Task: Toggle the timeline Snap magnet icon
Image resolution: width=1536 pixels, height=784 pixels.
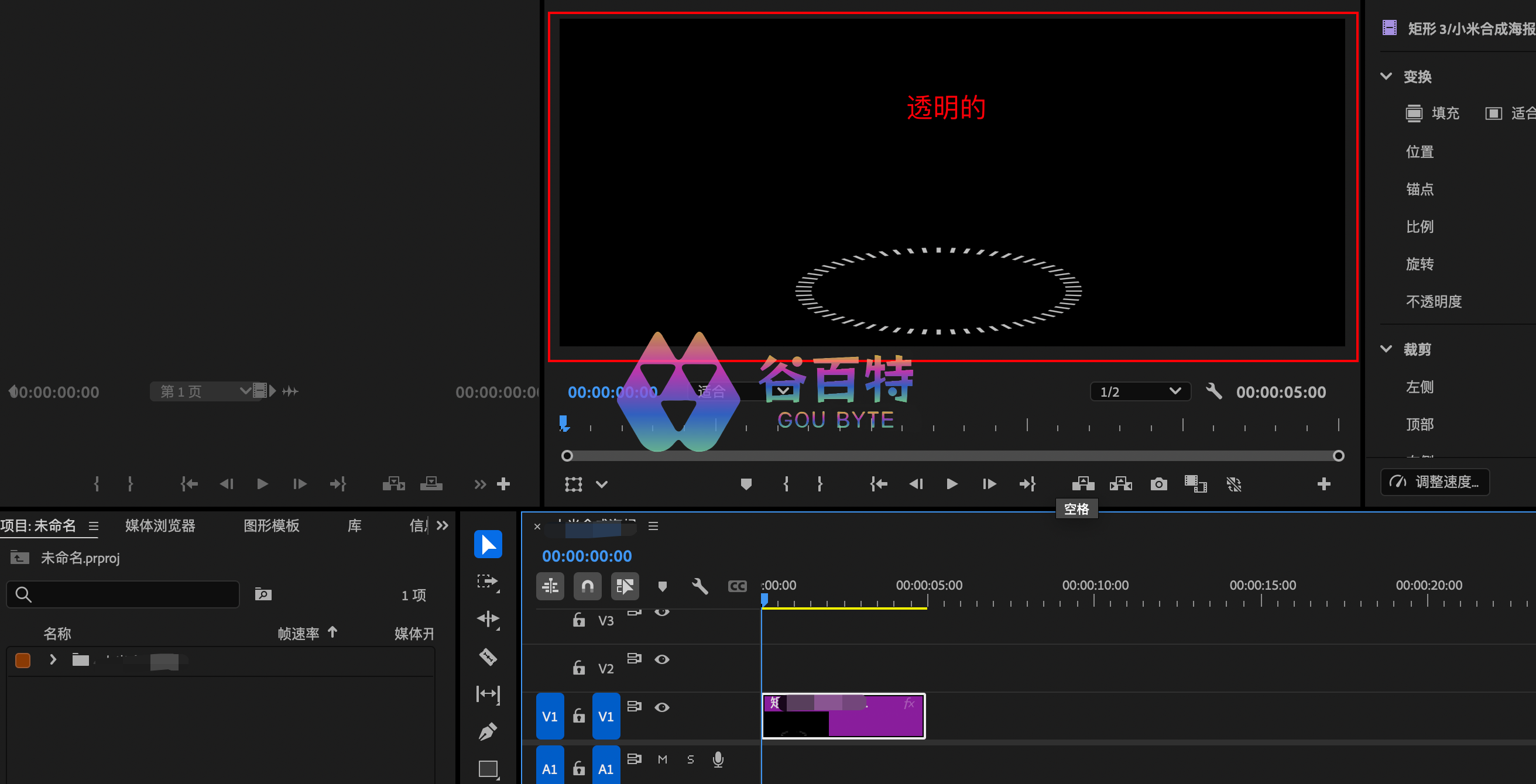Action: click(587, 586)
